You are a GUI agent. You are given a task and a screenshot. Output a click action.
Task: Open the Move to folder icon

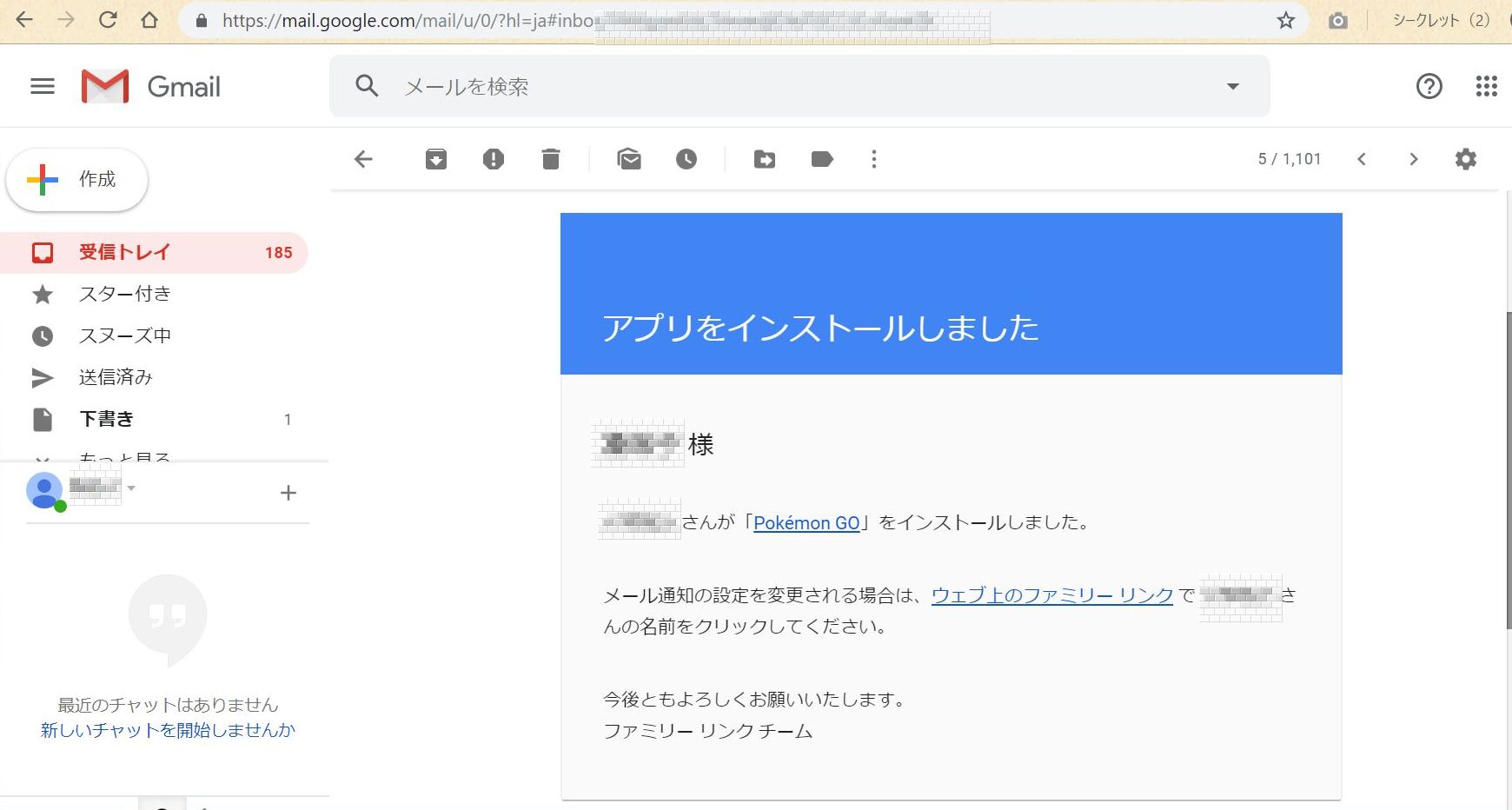pos(765,159)
